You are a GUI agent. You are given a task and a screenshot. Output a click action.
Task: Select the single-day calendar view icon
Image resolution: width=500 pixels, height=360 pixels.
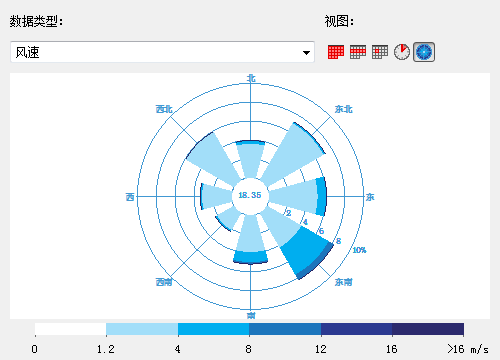tap(380, 52)
